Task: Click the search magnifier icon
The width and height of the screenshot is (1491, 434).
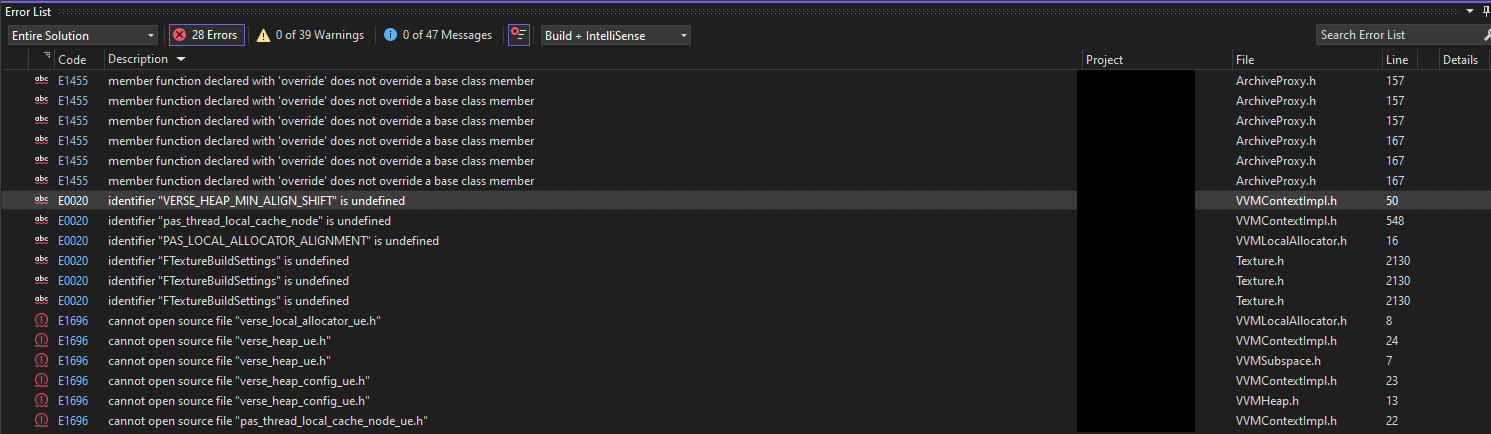Action: 1485,35
